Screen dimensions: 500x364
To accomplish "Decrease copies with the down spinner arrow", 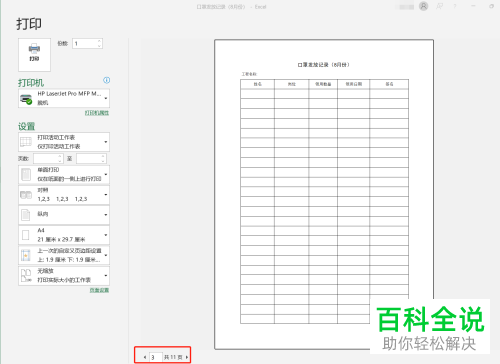I will pos(99,46).
